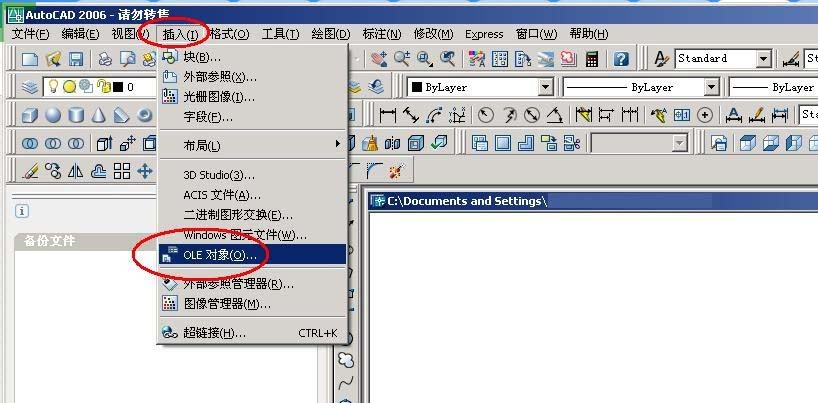Click the info icon in left panel
818x403 pixels.
pyautogui.click(x=21, y=211)
